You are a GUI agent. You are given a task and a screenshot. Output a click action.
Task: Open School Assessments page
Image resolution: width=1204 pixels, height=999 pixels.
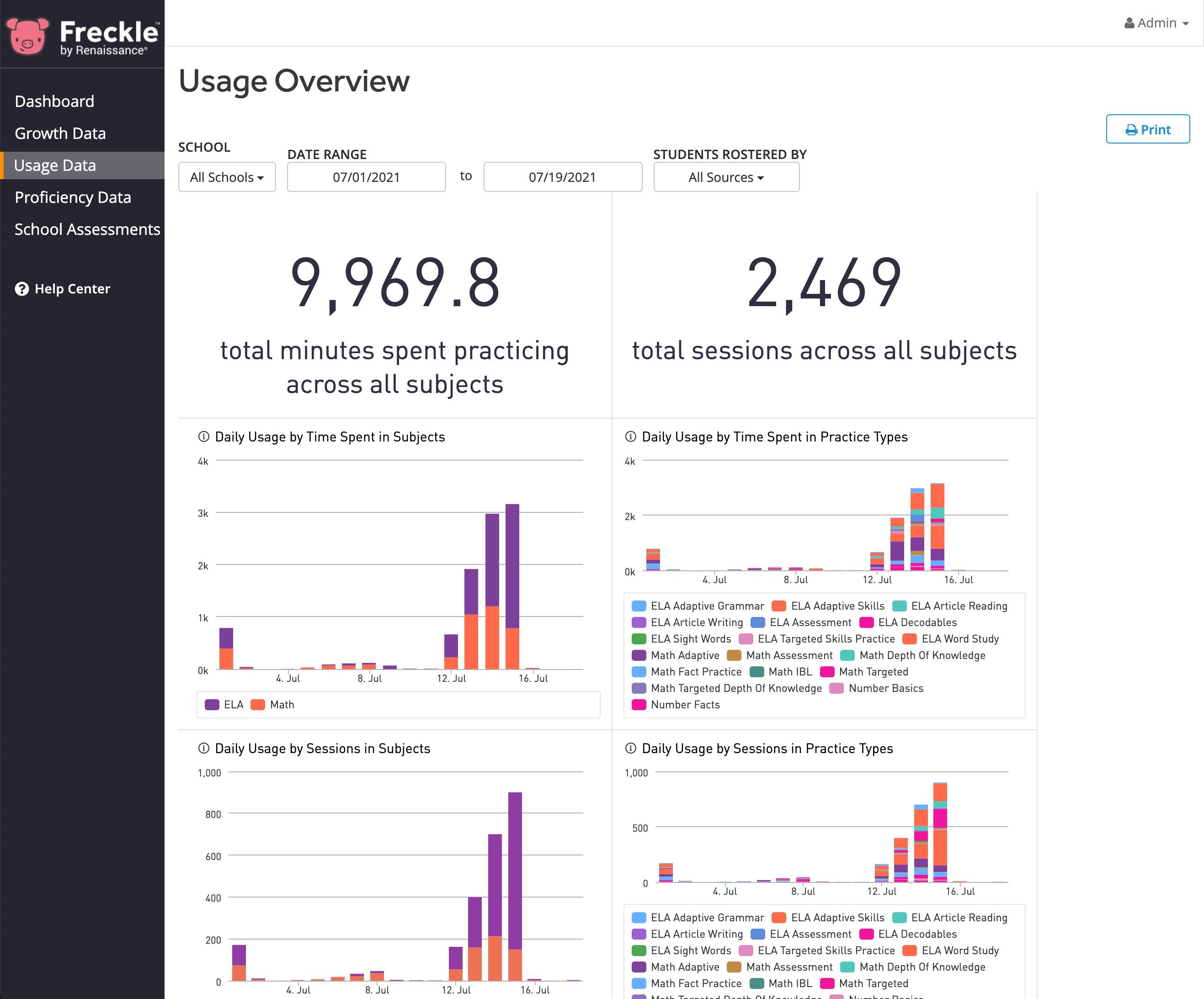[x=87, y=229]
